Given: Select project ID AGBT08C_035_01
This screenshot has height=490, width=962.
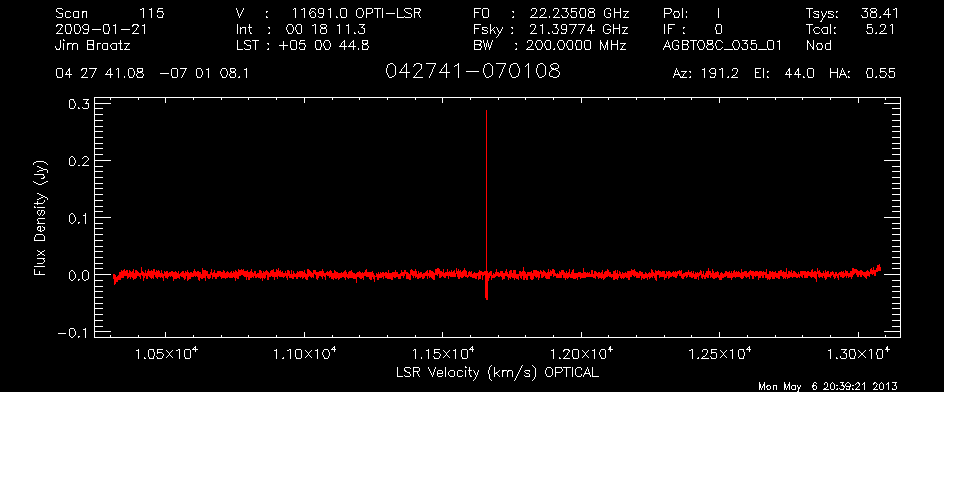Looking at the screenshot, I should [x=722, y=46].
